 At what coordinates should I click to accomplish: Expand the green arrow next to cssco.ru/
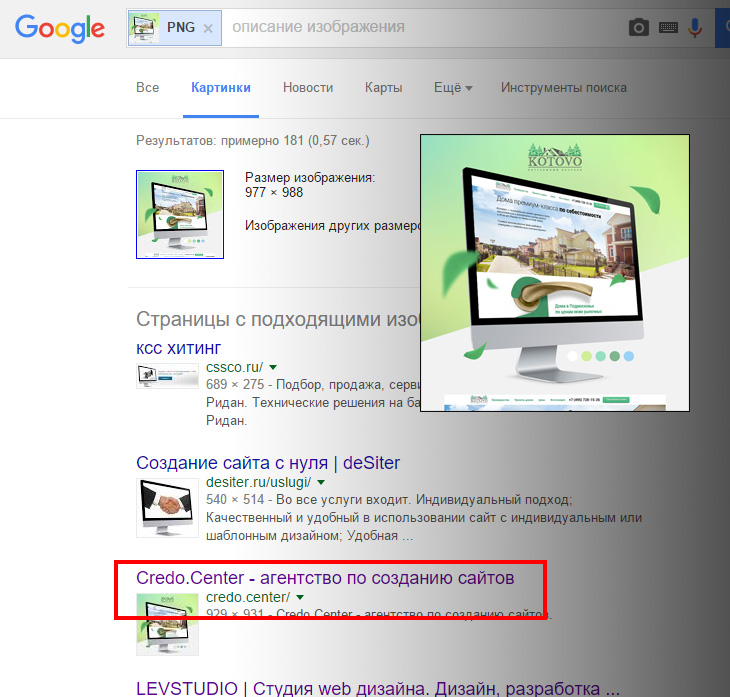click(273, 368)
